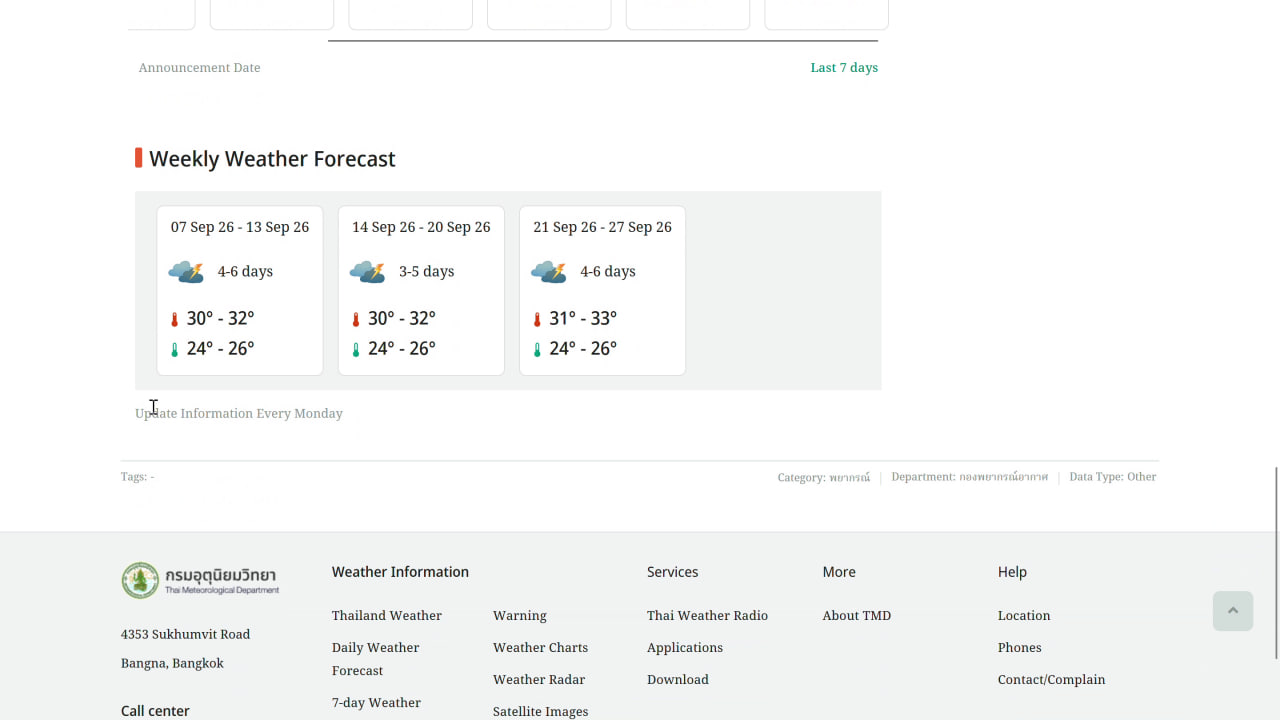Click thunderstorm icon in 14 Sep forecast card
The height and width of the screenshot is (720, 1280).
(x=367, y=272)
